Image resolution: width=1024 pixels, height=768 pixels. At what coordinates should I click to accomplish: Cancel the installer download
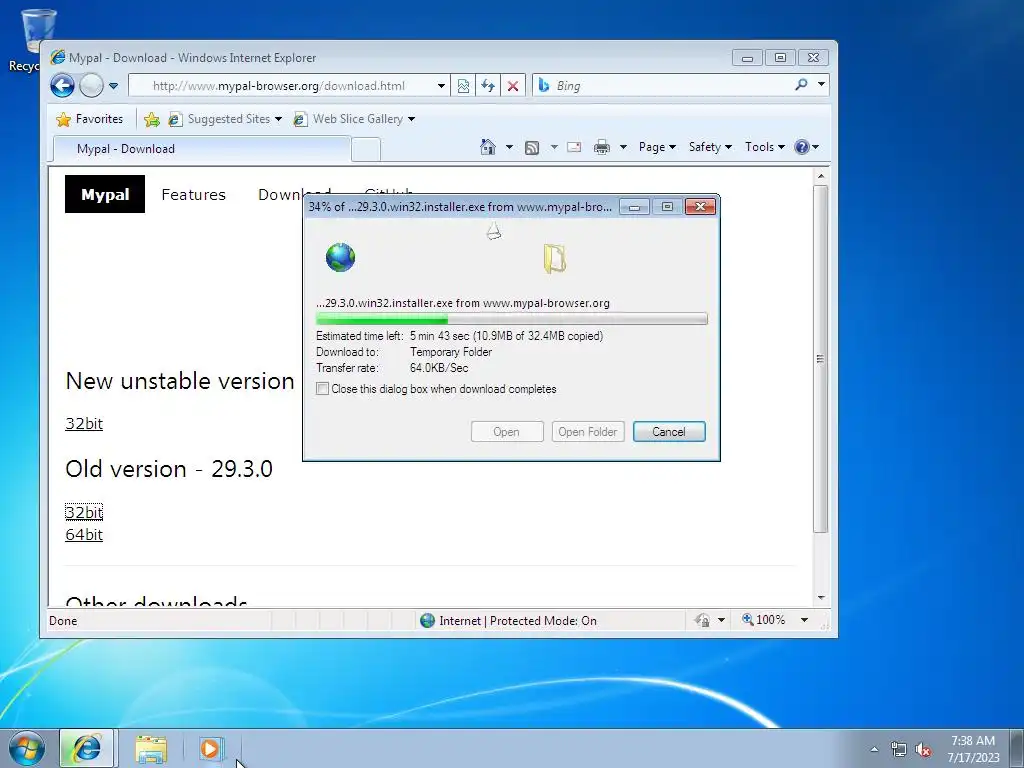coord(669,432)
